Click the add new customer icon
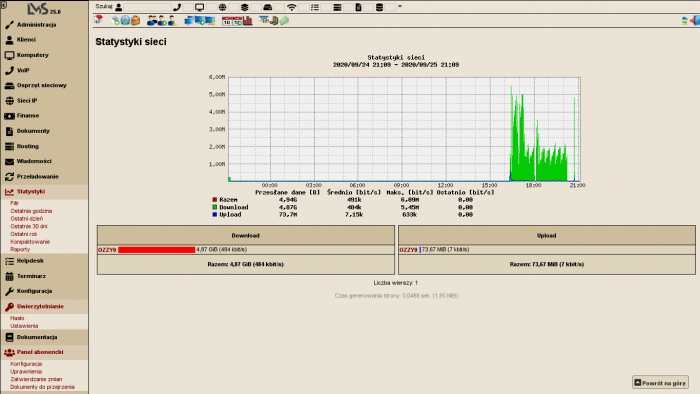This screenshot has height=394, width=700. click(x=162, y=21)
